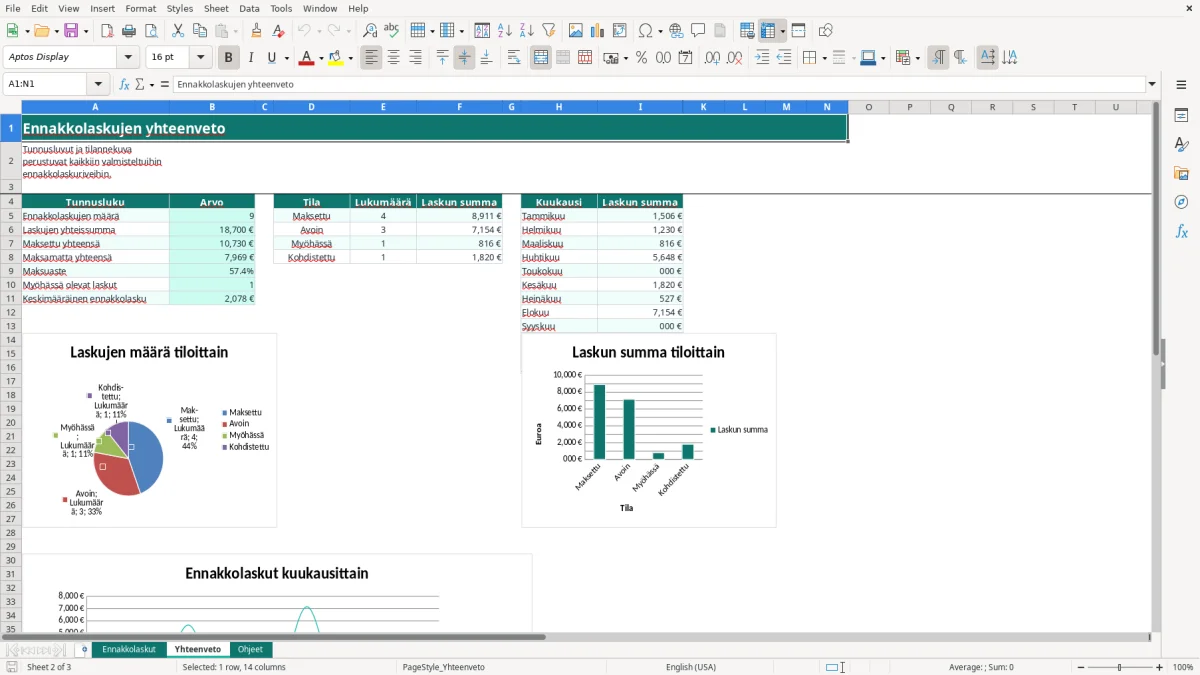
Task: Open the font size dropdown showing 16 pt
Action: pos(201,58)
